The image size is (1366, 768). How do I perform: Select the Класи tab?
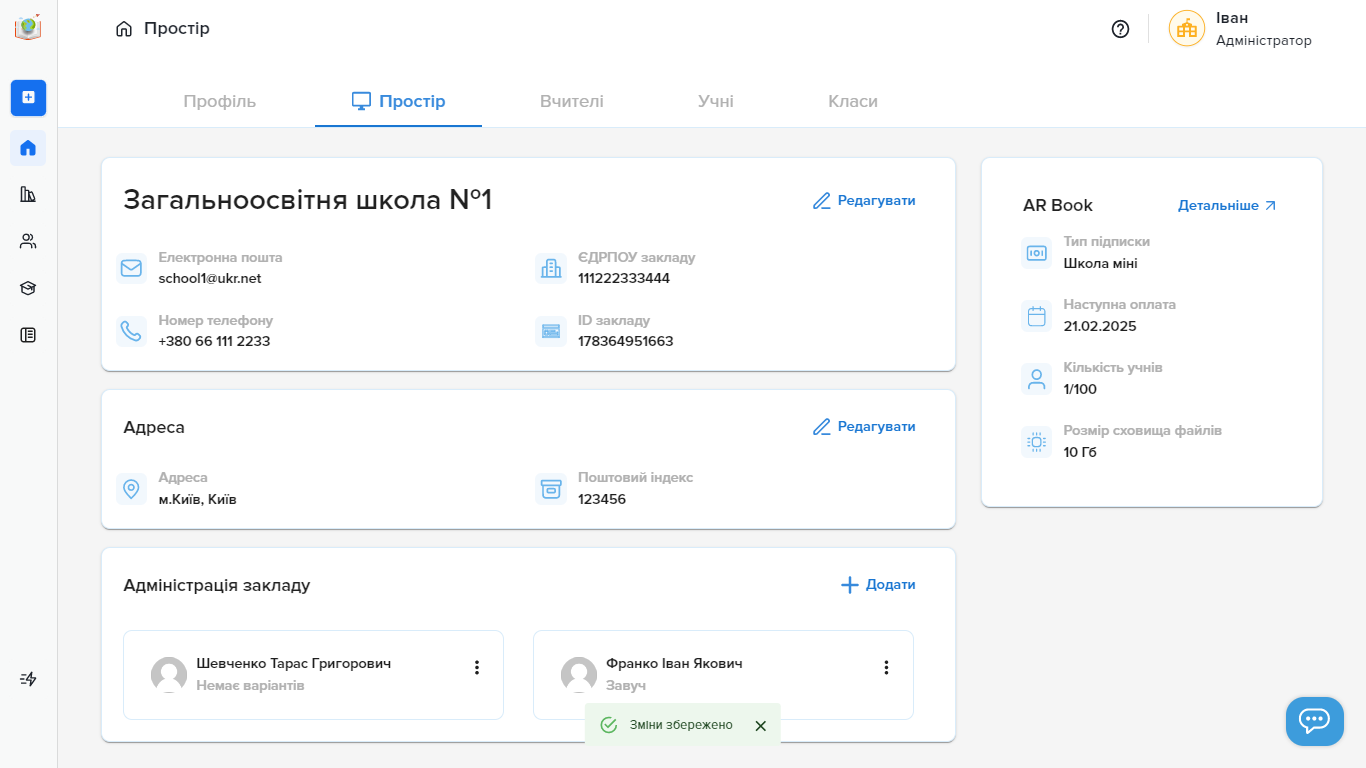point(853,101)
